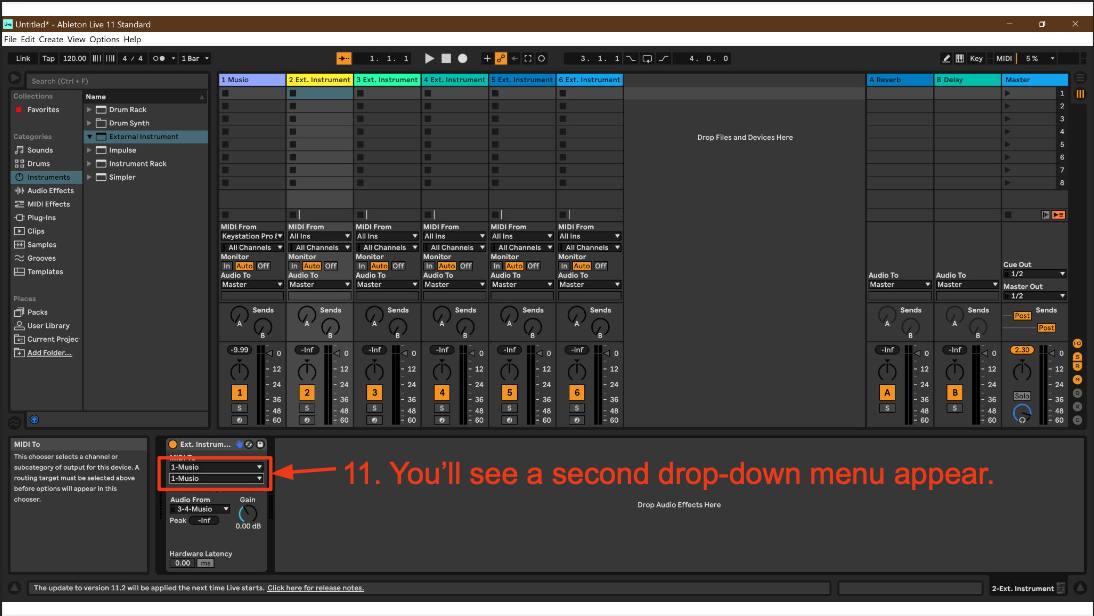Toggle the orange Automation Arm button
The height and width of the screenshot is (616, 1094).
501,59
